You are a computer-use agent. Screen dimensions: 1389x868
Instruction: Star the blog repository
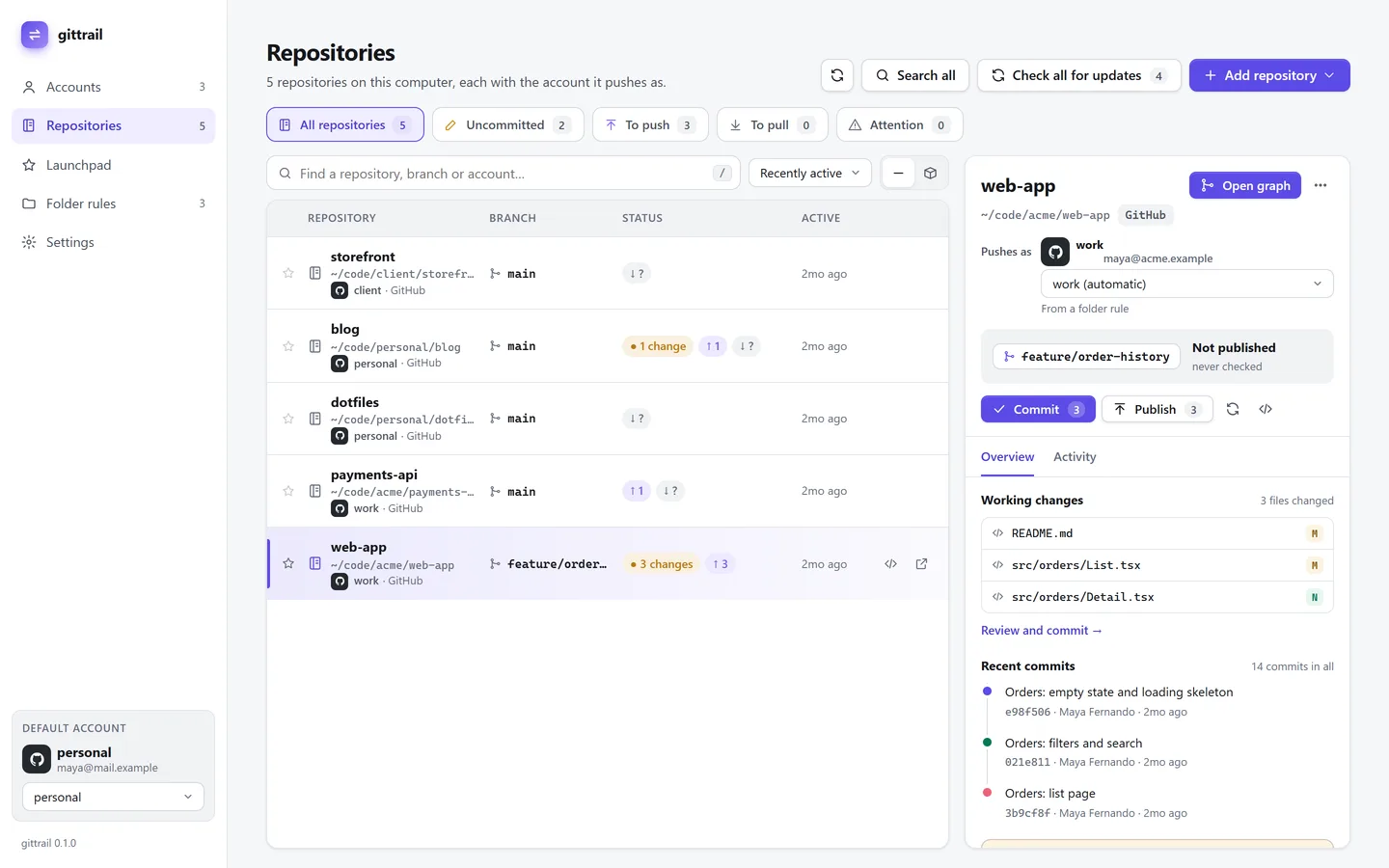click(x=288, y=346)
